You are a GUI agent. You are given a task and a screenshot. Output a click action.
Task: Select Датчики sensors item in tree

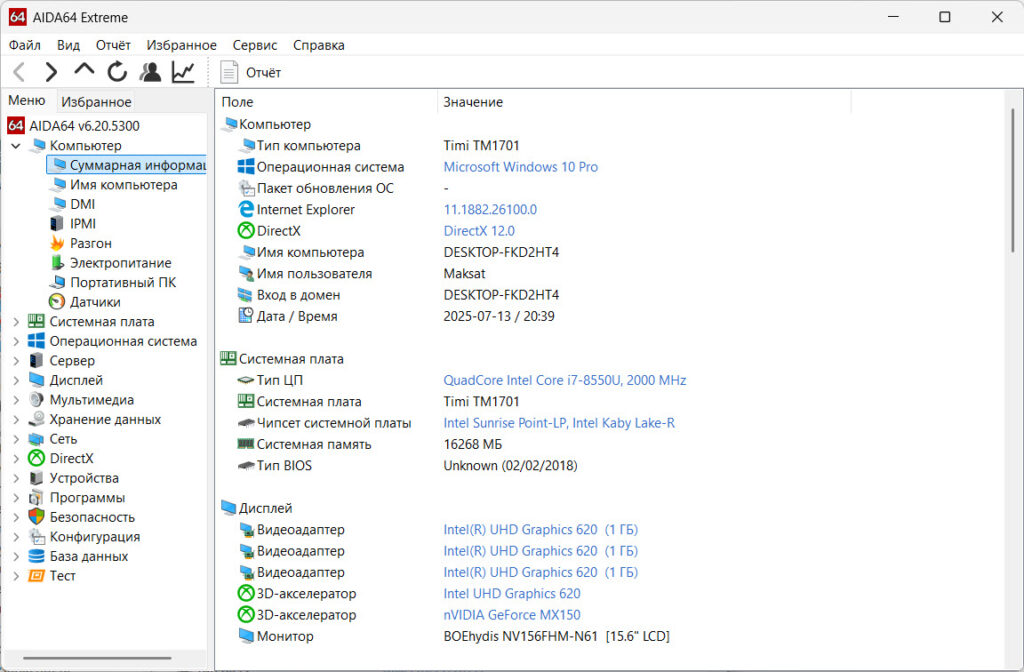(x=94, y=302)
